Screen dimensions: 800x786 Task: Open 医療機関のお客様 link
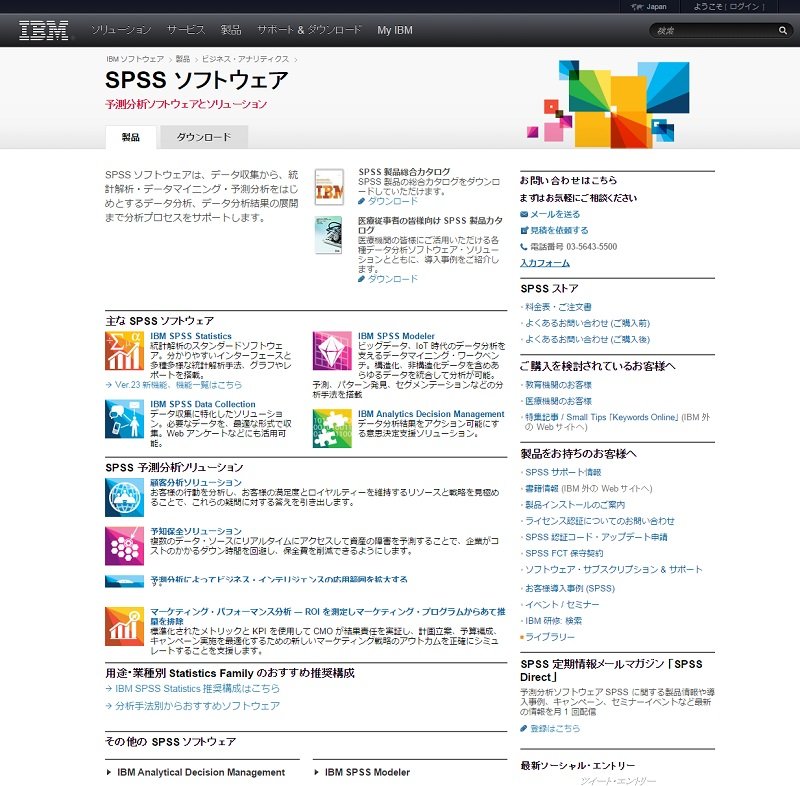pyautogui.click(x=558, y=401)
